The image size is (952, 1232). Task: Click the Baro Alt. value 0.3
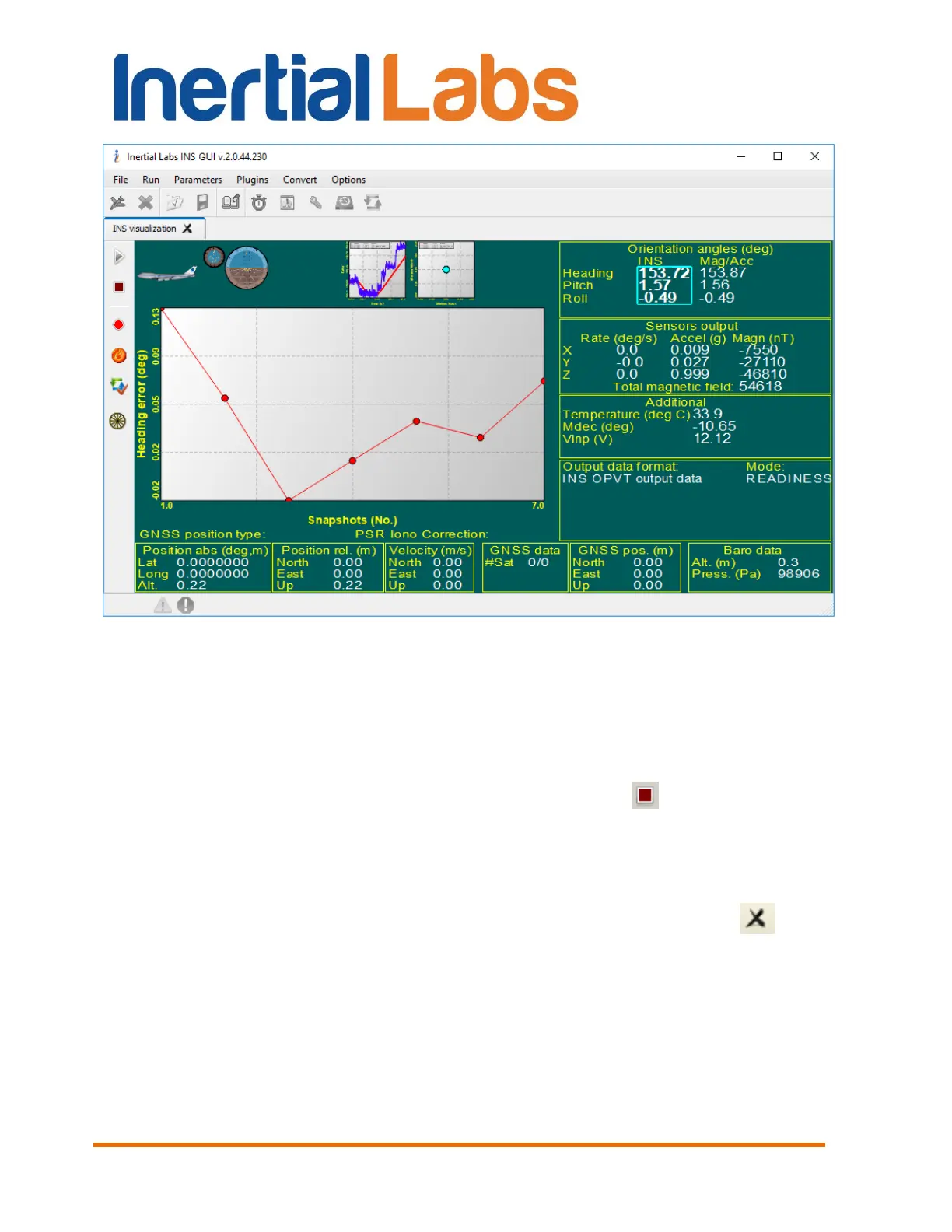click(x=788, y=562)
